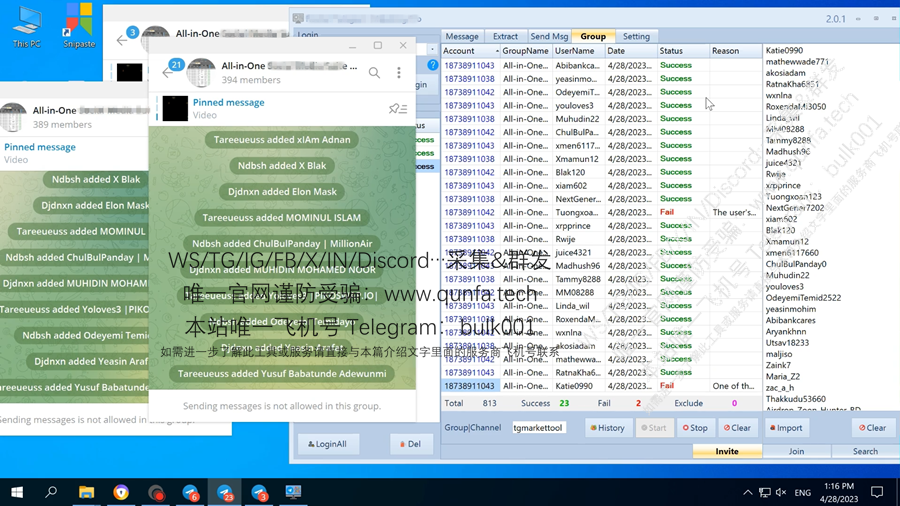Select the Group tab

pyautogui.click(x=593, y=36)
